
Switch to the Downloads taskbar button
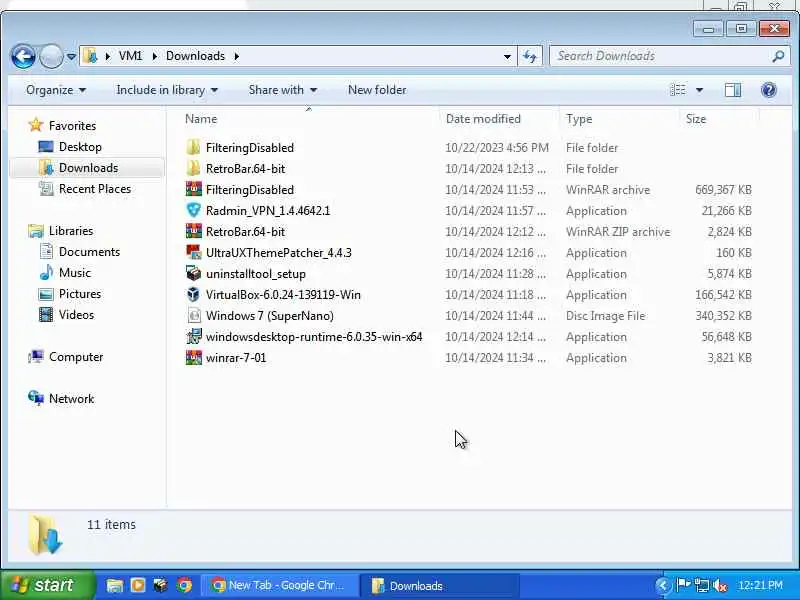440,585
